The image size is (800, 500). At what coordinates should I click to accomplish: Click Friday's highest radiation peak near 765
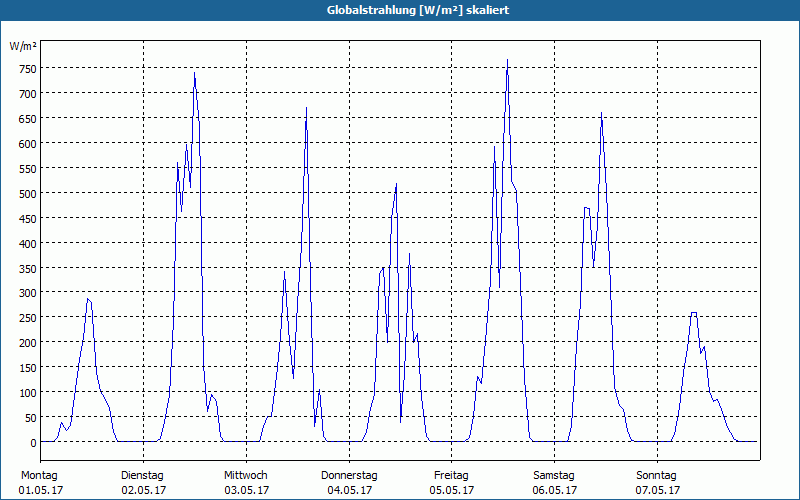pyautogui.click(x=507, y=60)
